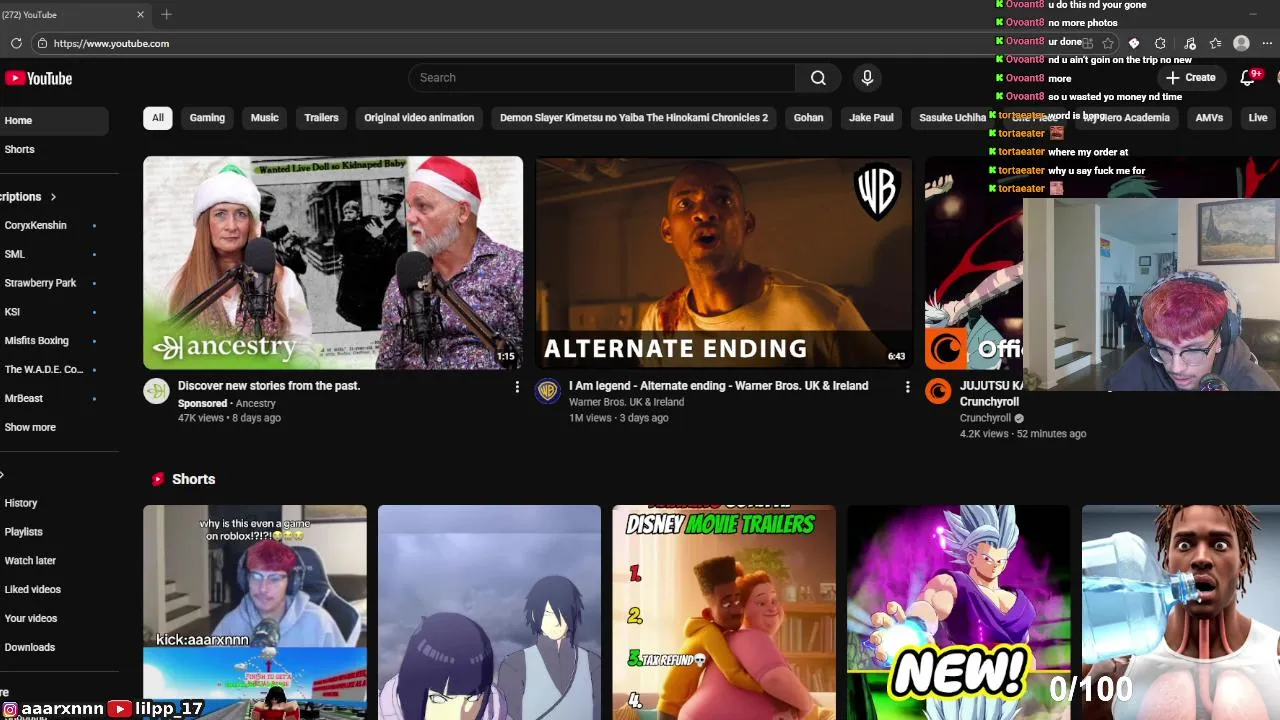Click the site info lock icon
1280x720 pixels.
click(x=42, y=43)
